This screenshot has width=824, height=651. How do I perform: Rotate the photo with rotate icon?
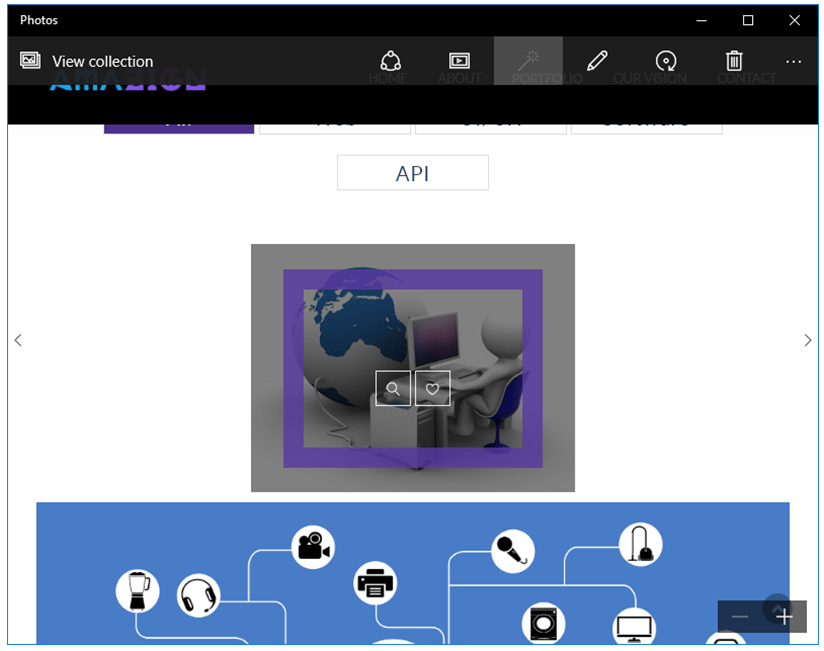pos(666,61)
